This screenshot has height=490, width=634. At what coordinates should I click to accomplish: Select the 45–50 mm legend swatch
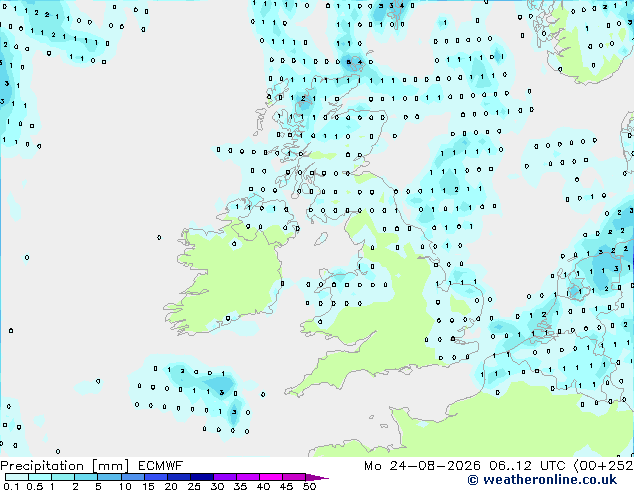(x=294, y=477)
